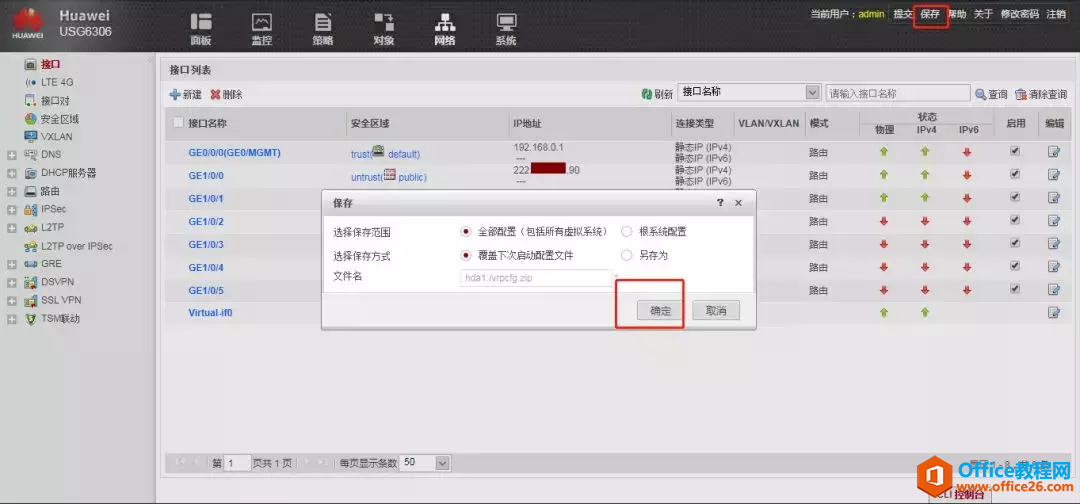Screen dimensions: 1080x504
Task: Toggle enable checkbox for GE1/0/5 row
Action: point(1015,288)
